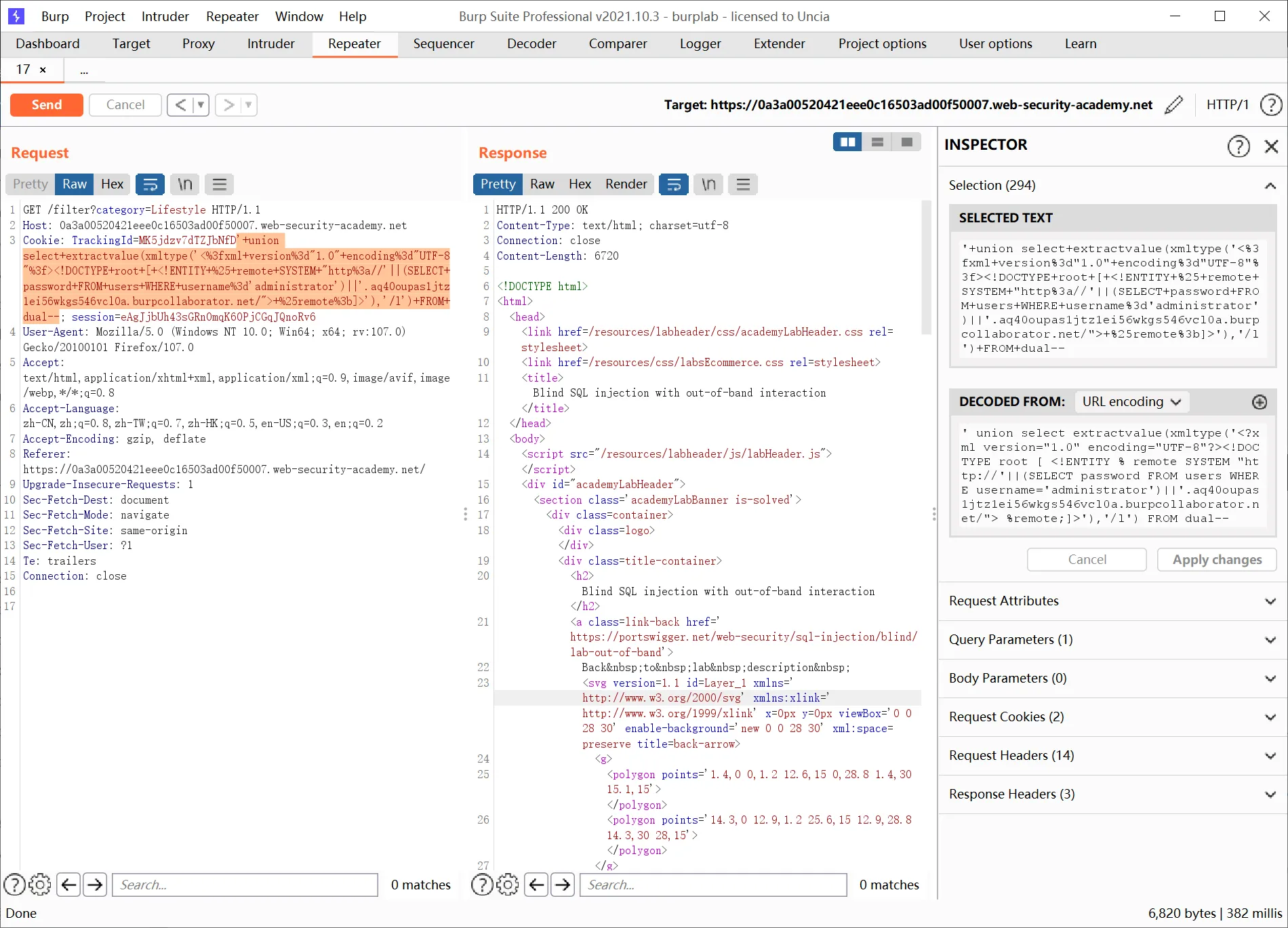Close Repeater tab 17

(43, 70)
